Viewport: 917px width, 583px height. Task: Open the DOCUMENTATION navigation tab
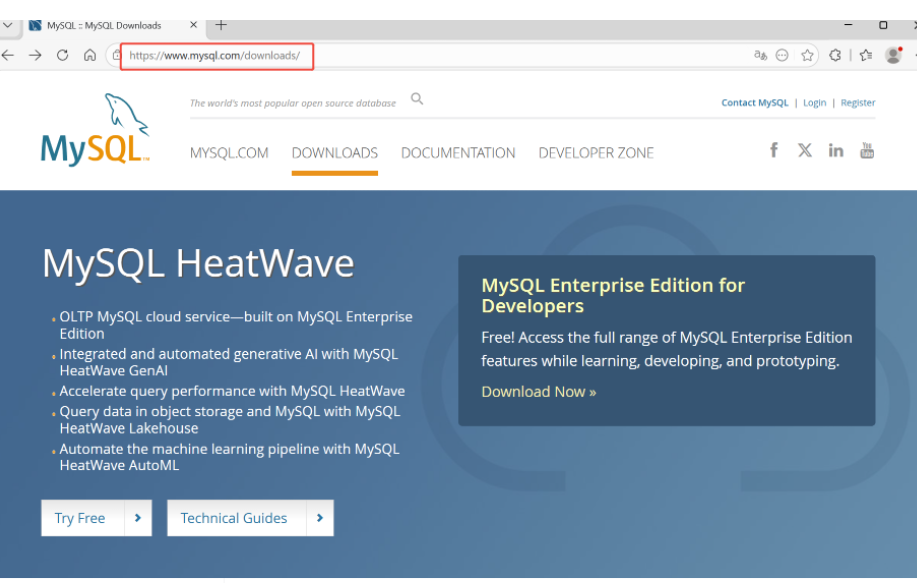coord(458,153)
